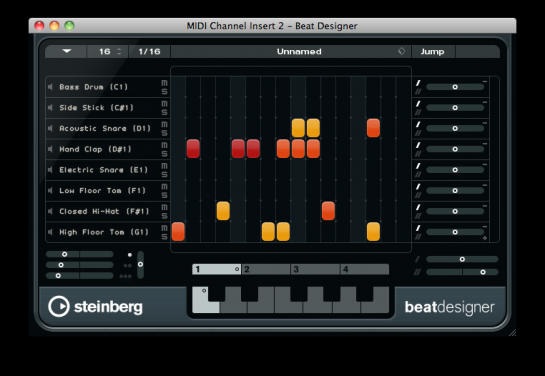545x376 pixels.
Task: Open the High Floor Tom (G1) name menu
Action: (x=103, y=232)
